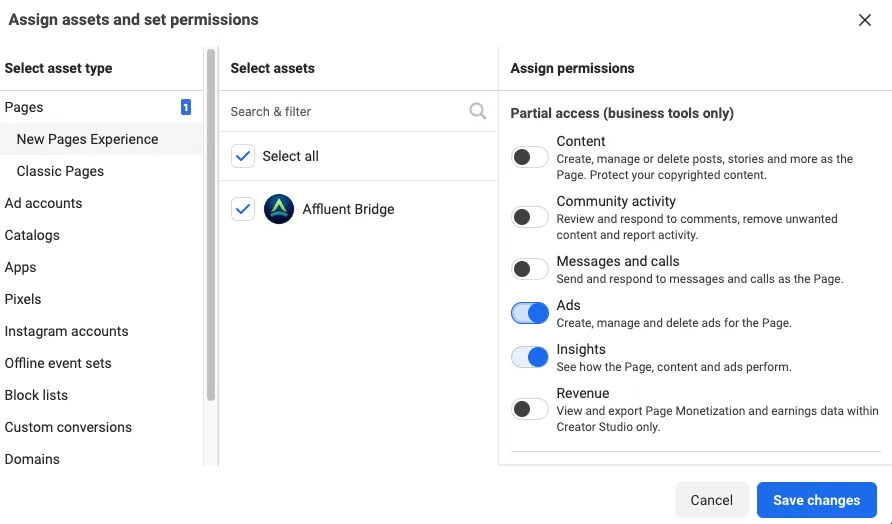Select New Pages Experience
The height and width of the screenshot is (524, 892).
coord(87,139)
